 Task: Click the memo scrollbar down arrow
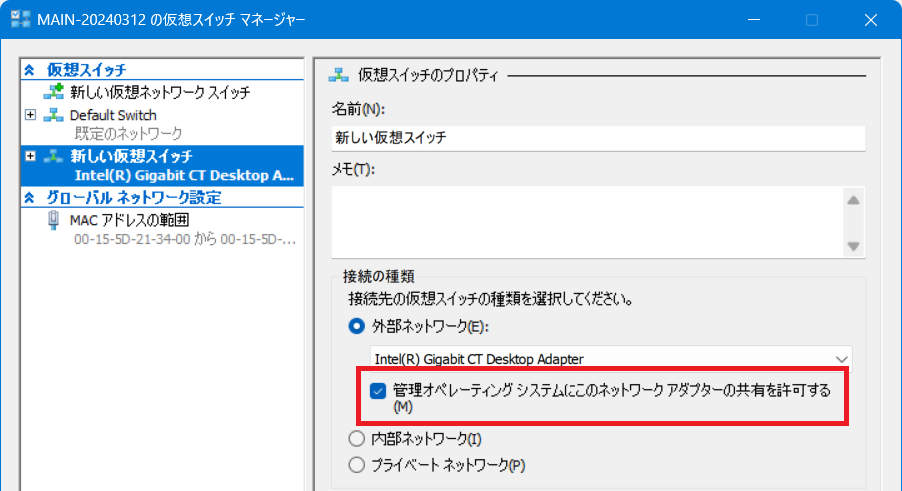(853, 245)
